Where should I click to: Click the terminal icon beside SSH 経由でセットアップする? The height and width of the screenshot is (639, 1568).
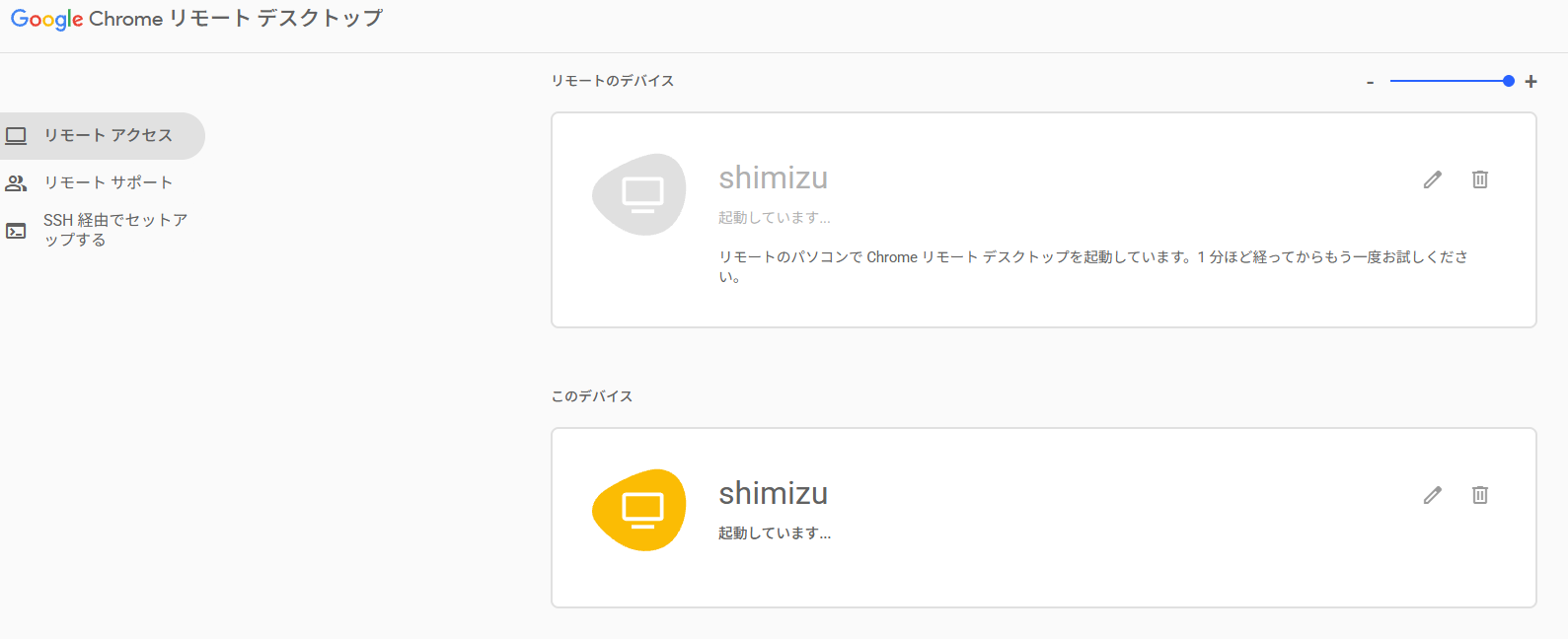(17, 231)
